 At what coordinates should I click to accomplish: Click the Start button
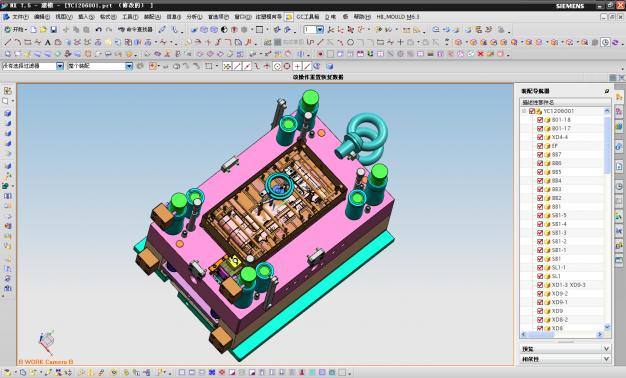tap(15, 30)
